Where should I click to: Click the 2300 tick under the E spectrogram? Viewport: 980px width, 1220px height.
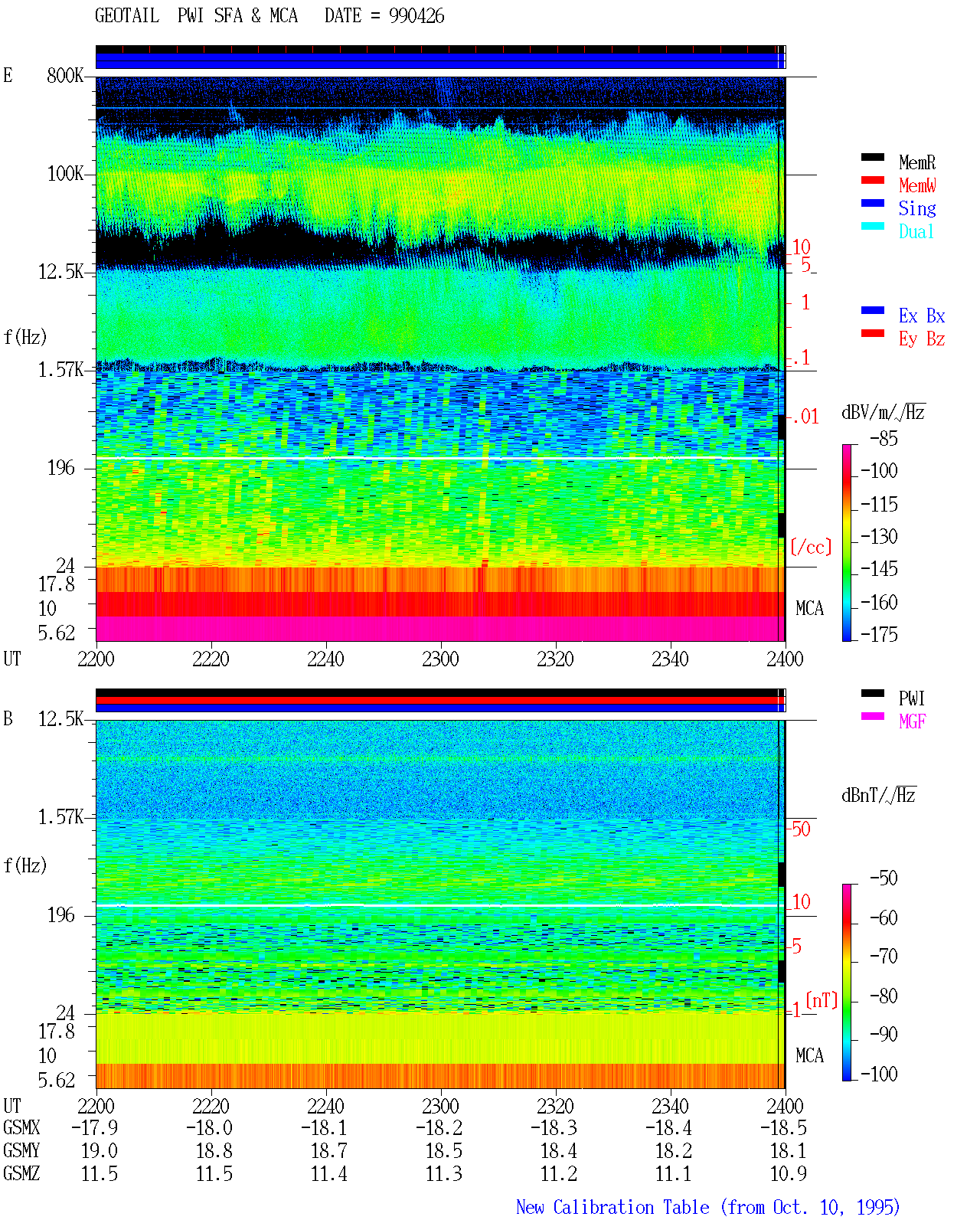[x=440, y=659]
